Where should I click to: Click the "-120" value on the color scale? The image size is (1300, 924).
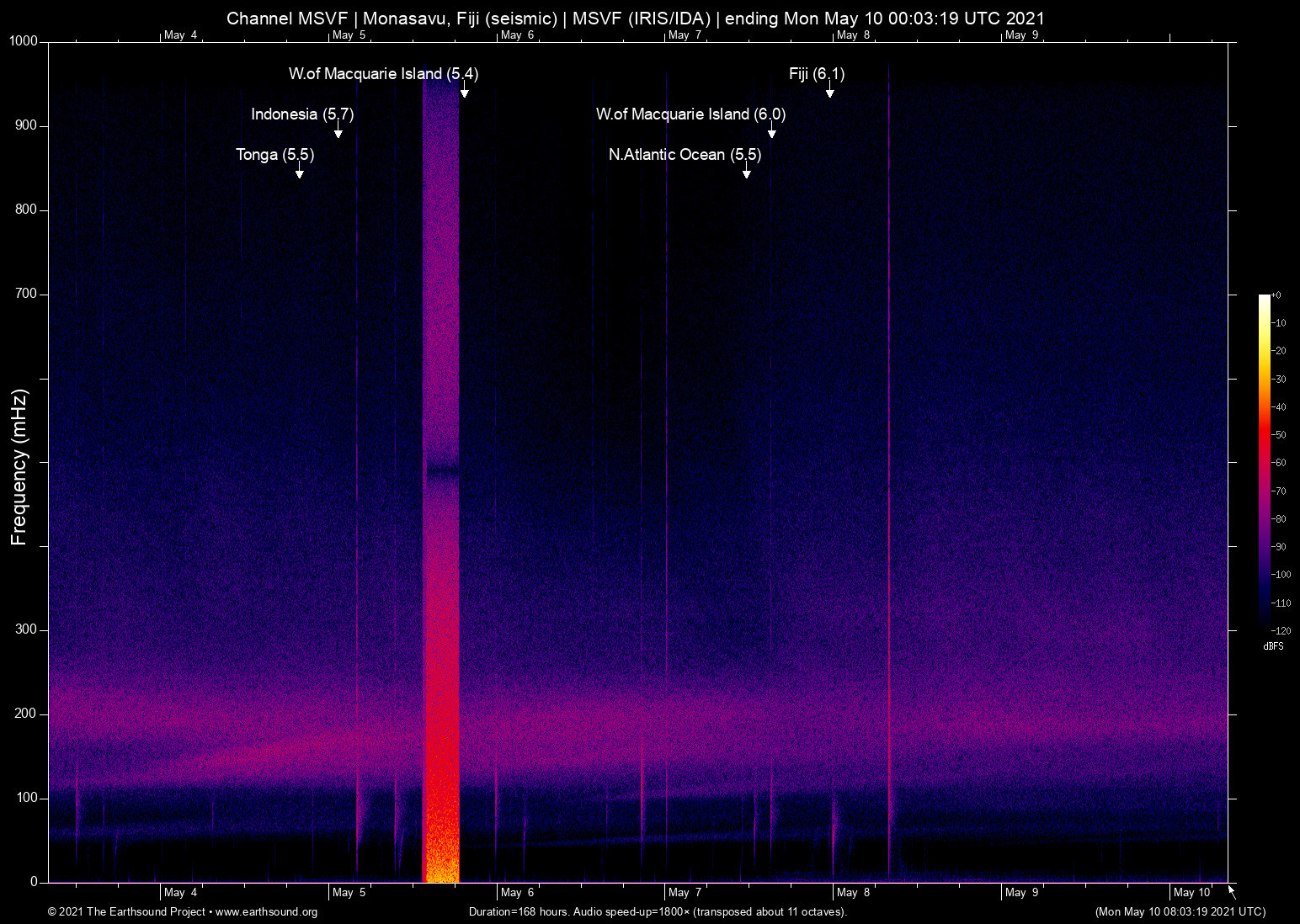[x=1281, y=631]
